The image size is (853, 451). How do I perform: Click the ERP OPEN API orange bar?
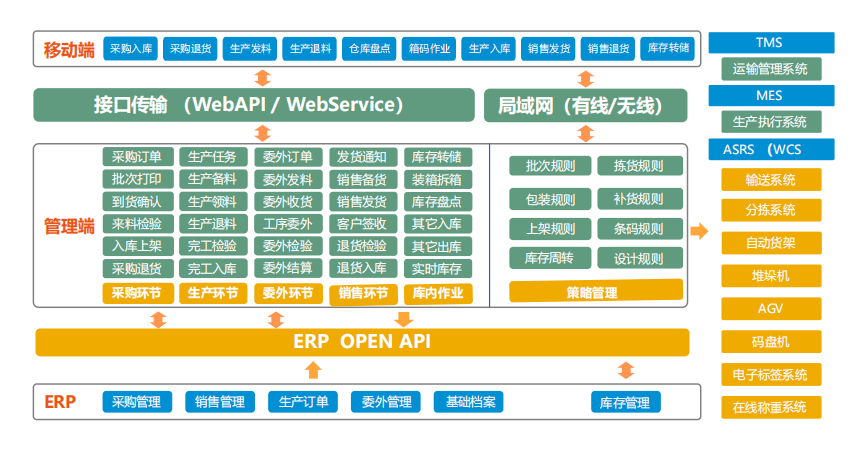[x=362, y=342]
